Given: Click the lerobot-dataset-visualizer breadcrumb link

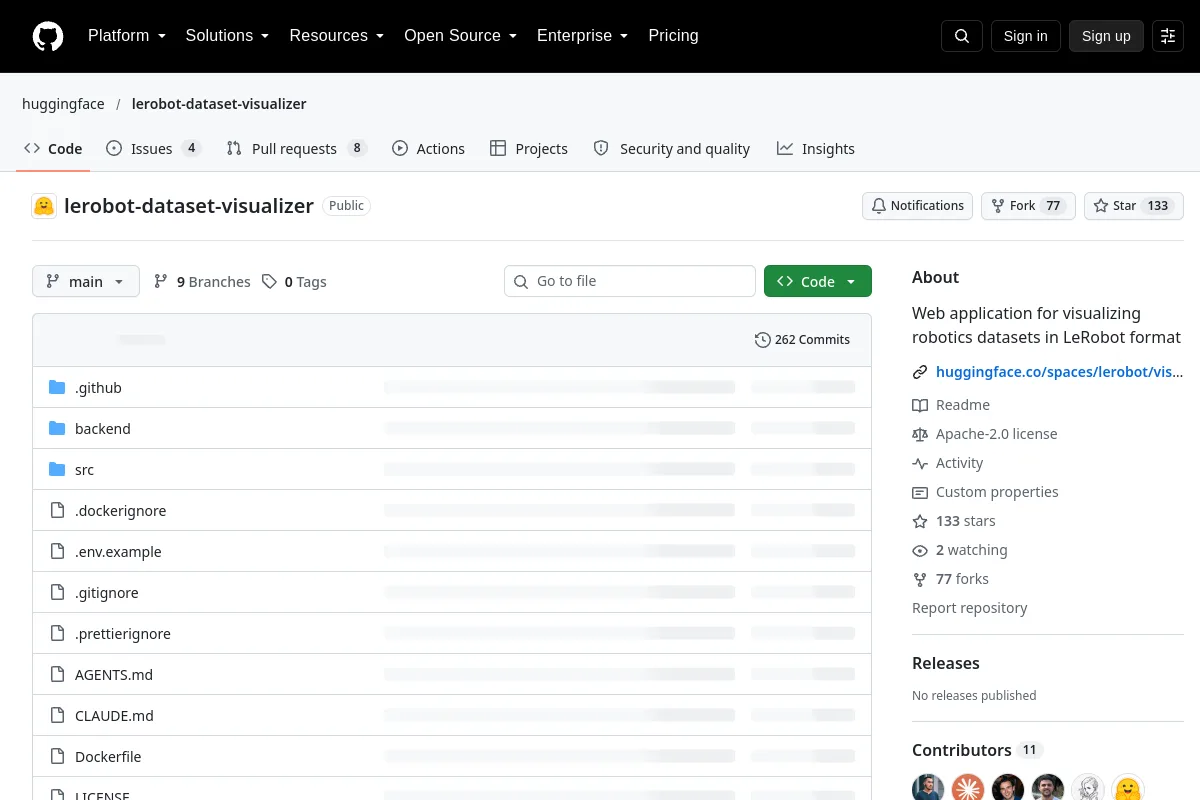Looking at the screenshot, I should tap(219, 104).
